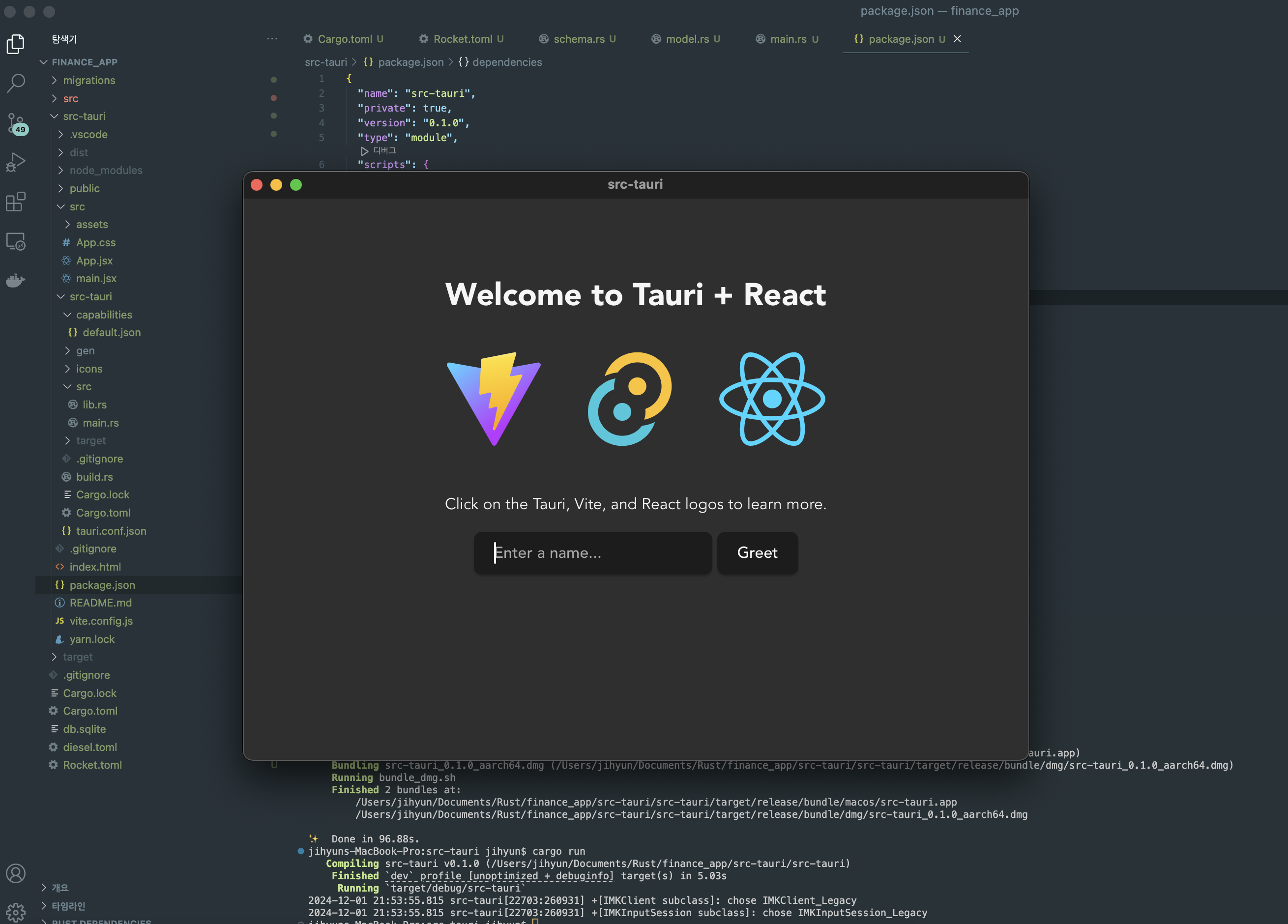Open tauri.conf.json in the explorer
Viewport: 1288px width, 924px height.
111,531
